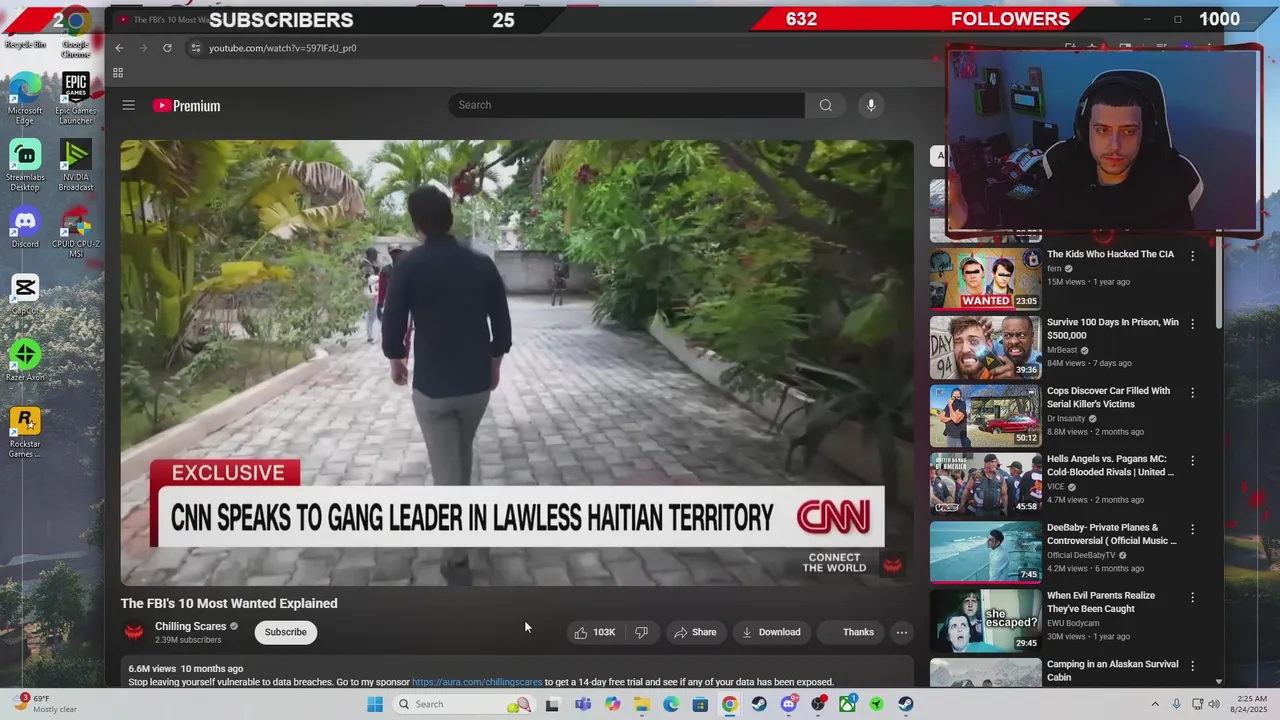This screenshot has height=720, width=1280.
Task: Click the browser address bar URL
Action: (282, 48)
